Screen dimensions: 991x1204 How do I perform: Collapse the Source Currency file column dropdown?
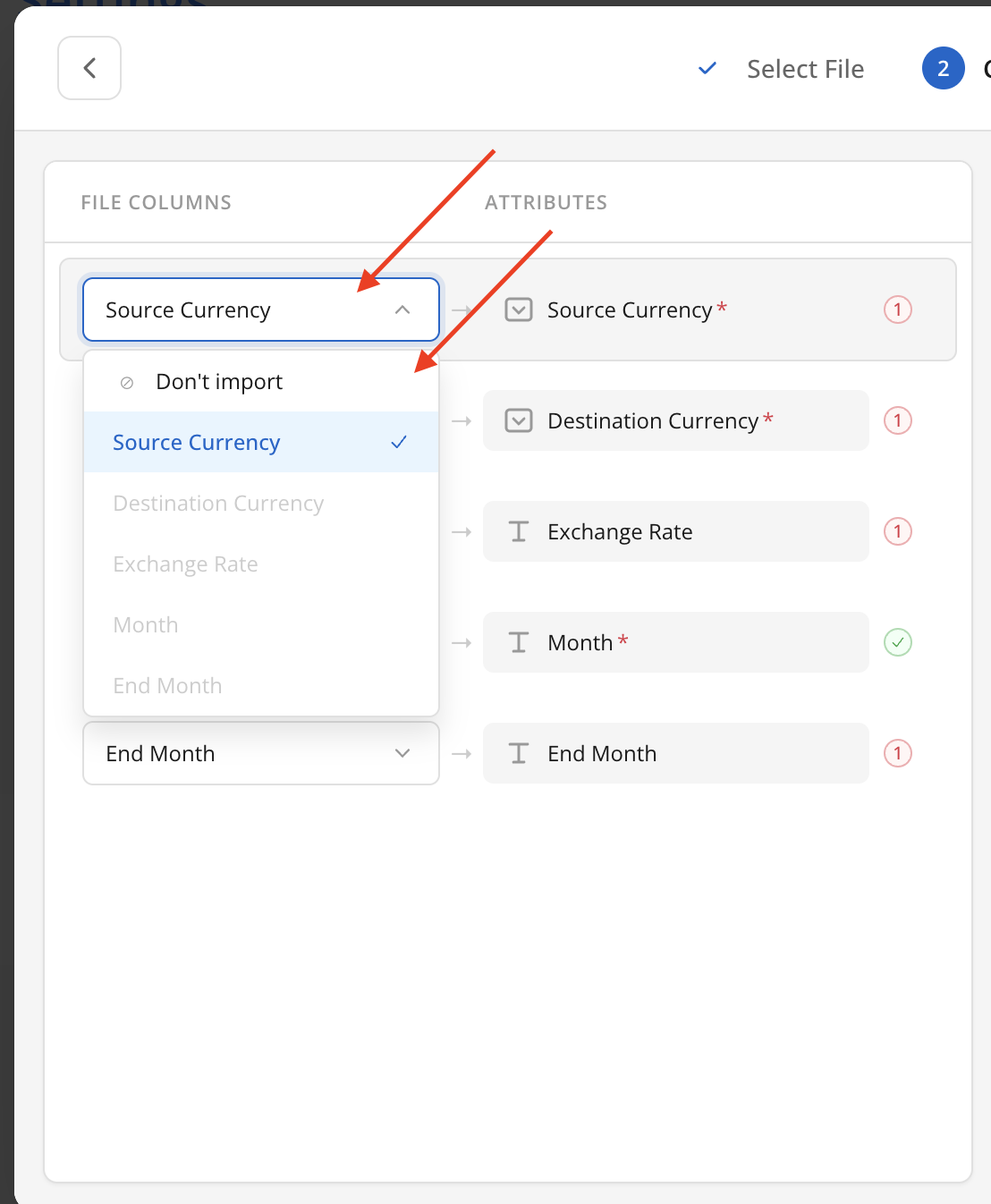(261, 309)
